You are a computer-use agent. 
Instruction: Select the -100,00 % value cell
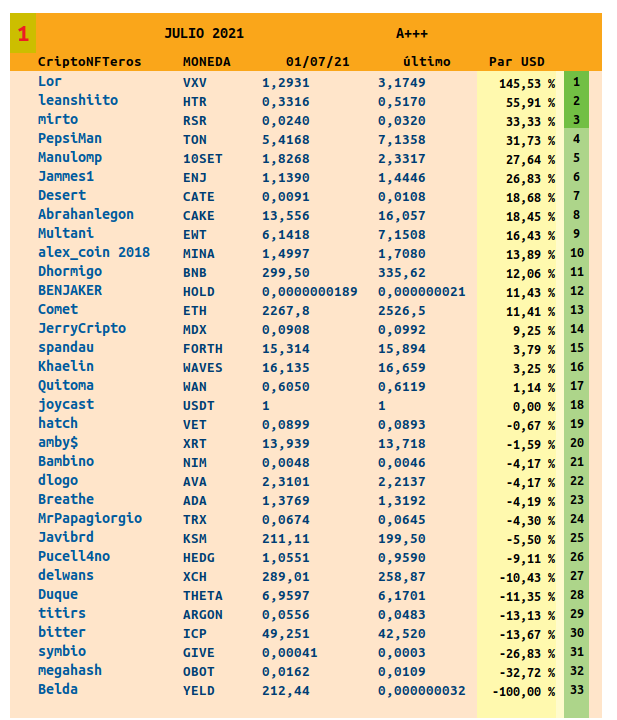pos(523,691)
